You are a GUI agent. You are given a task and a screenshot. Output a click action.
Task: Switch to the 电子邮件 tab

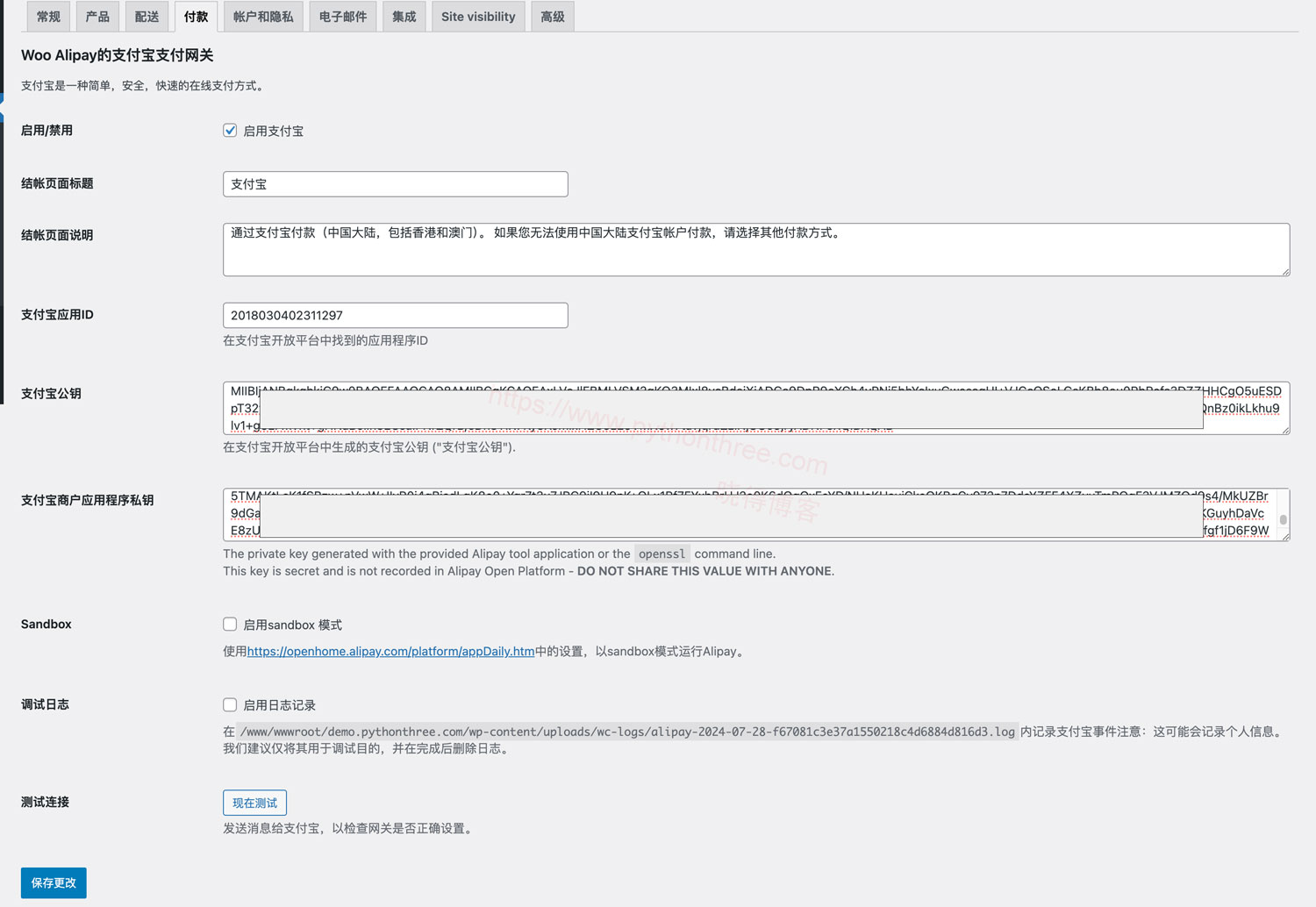[342, 16]
